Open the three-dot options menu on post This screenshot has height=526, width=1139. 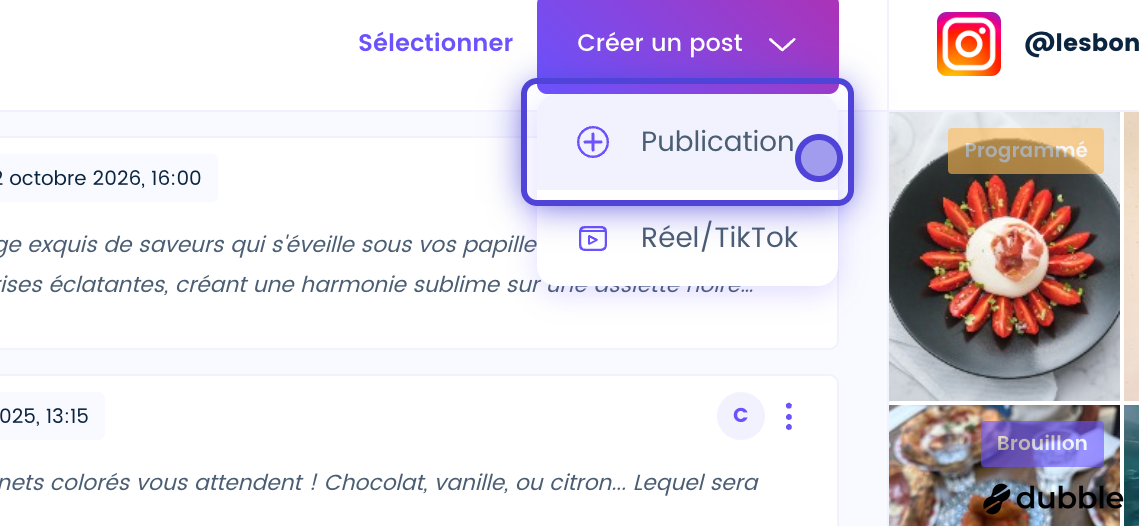[x=789, y=416]
